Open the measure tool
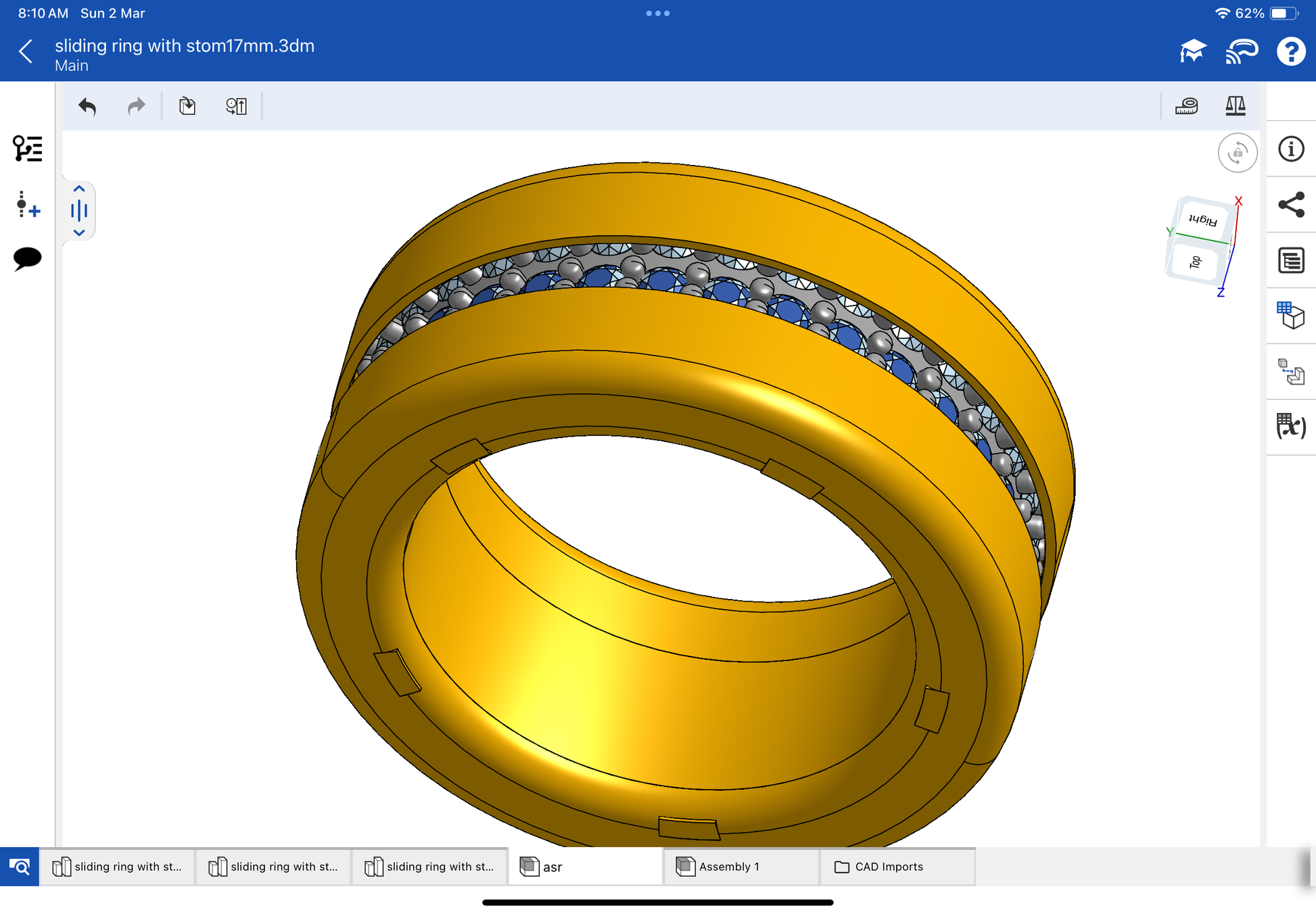 pos(1186,106)
